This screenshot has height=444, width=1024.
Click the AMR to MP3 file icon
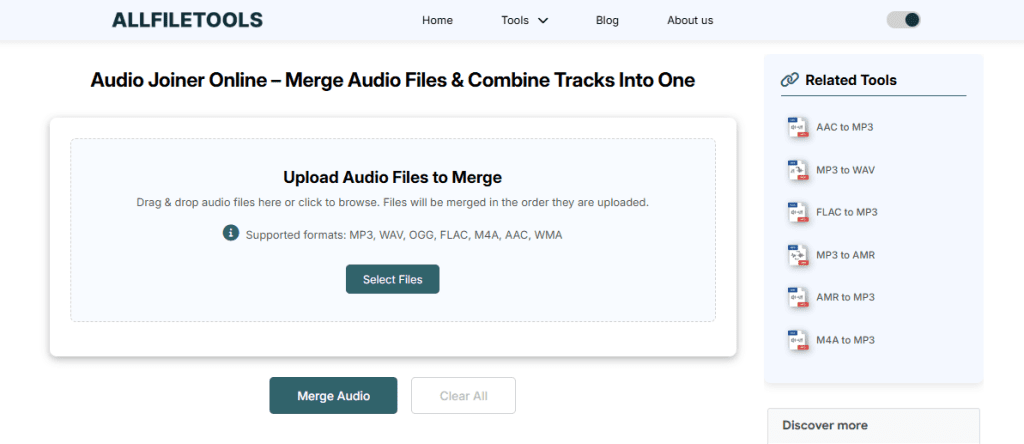point(797,298)
